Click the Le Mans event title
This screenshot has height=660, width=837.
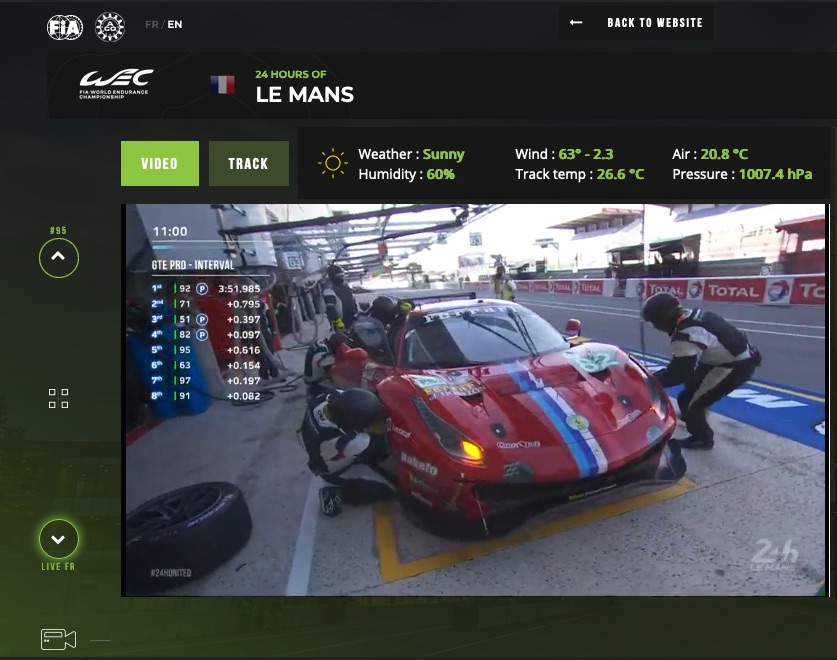[304, 96]
